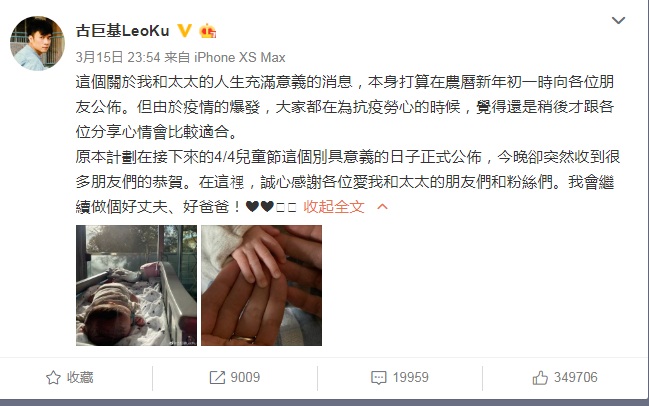649x406 pixels.
Task: Click the repost share icon
Action: click(x=217, y=377)
